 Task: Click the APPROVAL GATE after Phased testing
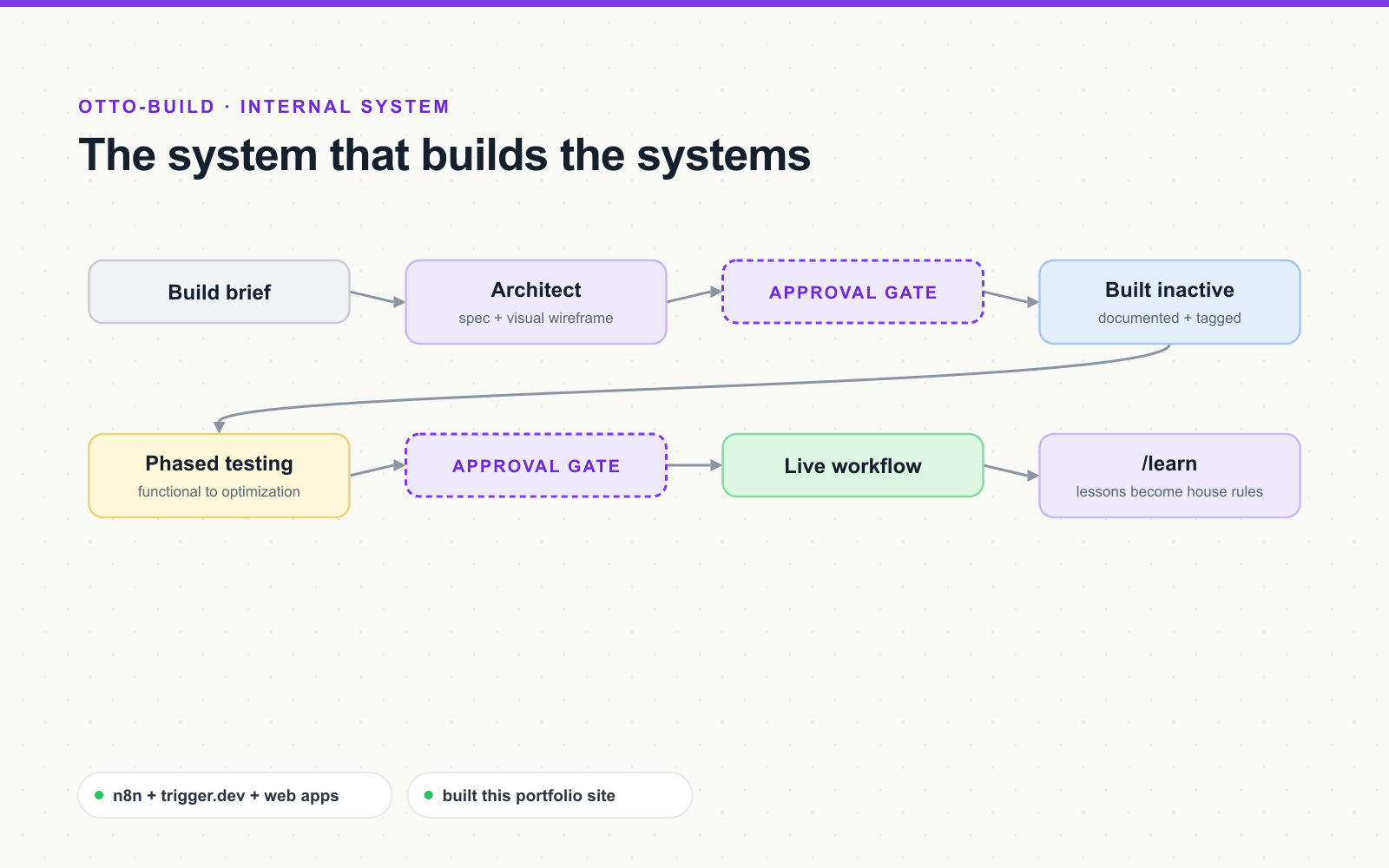[x=536, y=465]
